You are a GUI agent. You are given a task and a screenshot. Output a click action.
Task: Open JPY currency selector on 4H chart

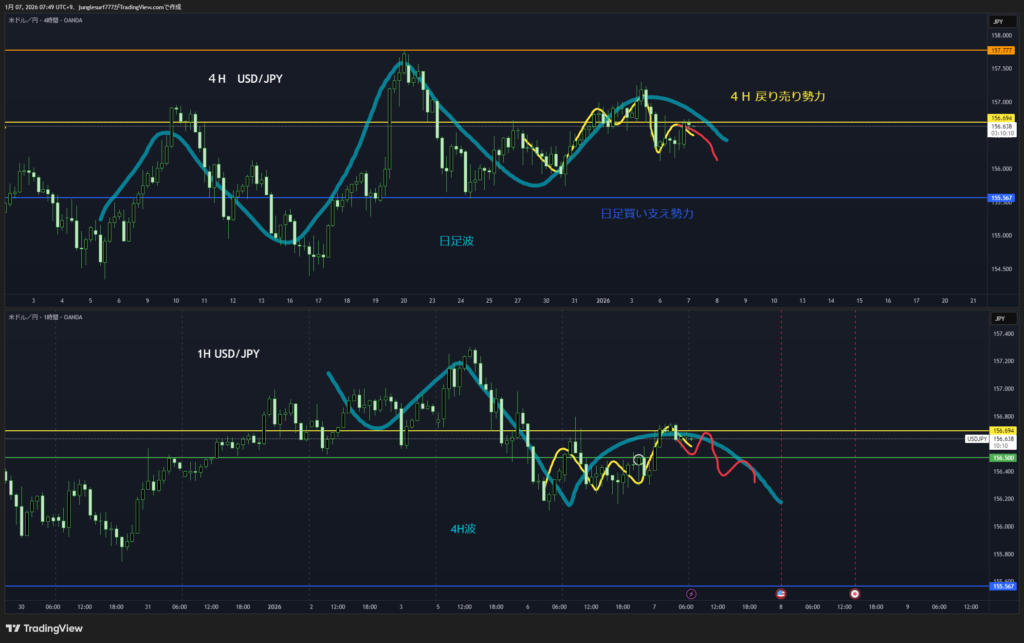(1000, 21)
